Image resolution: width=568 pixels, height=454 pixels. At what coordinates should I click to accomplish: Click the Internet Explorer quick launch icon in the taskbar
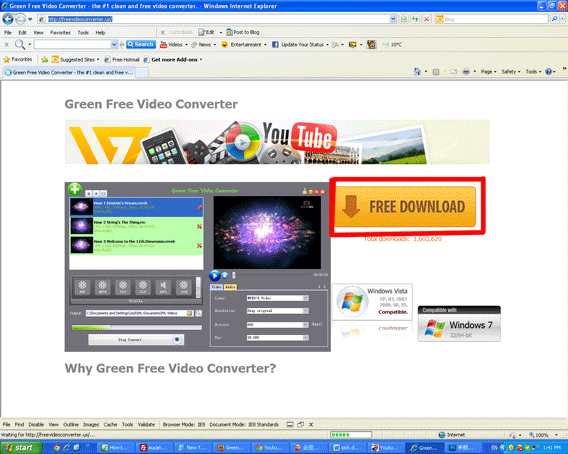click(67, 448)
